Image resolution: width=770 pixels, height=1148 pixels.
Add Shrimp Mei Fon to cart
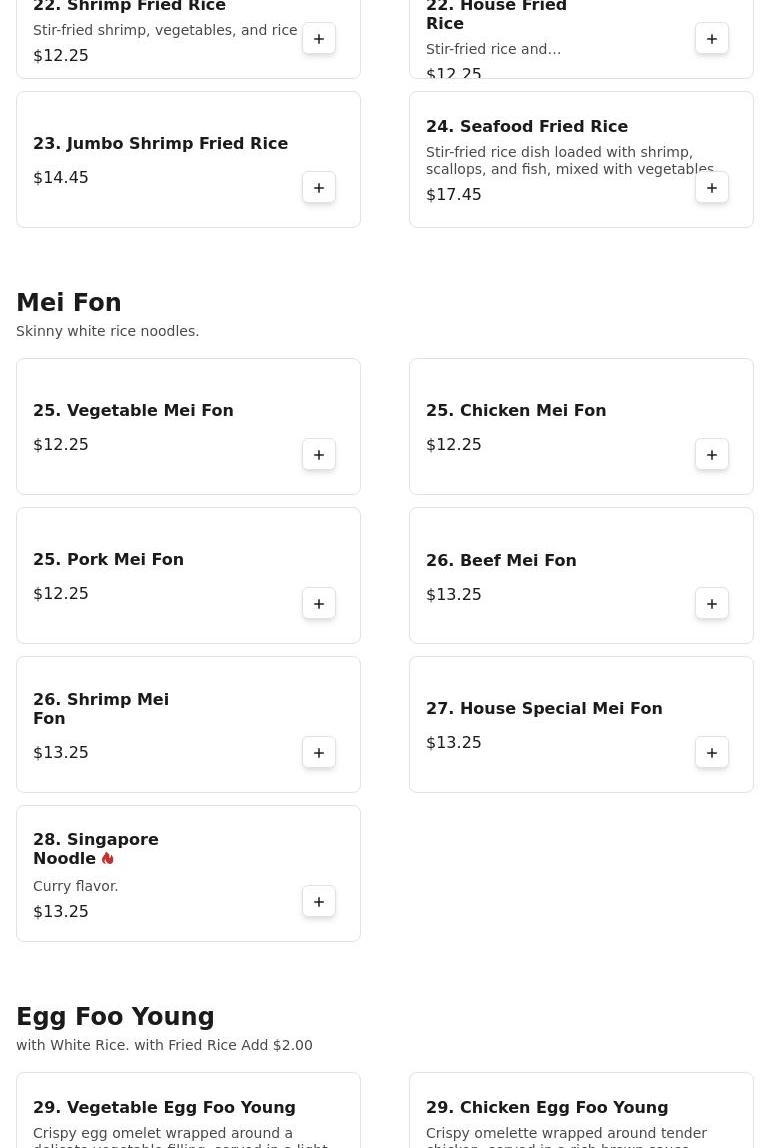(x=319, y=753)
